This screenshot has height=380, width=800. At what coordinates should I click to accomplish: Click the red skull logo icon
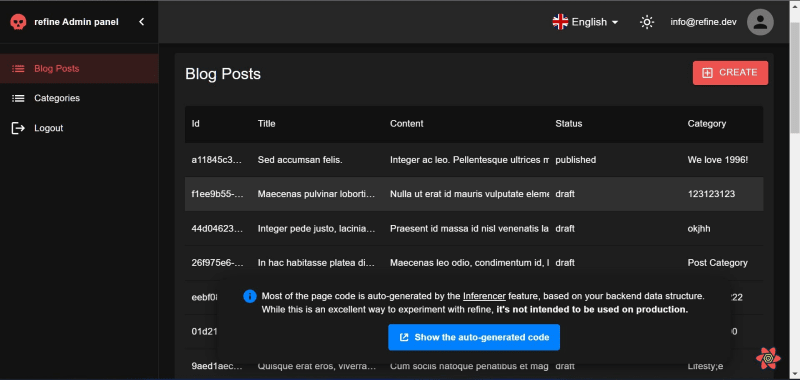(x=18, y=22)
